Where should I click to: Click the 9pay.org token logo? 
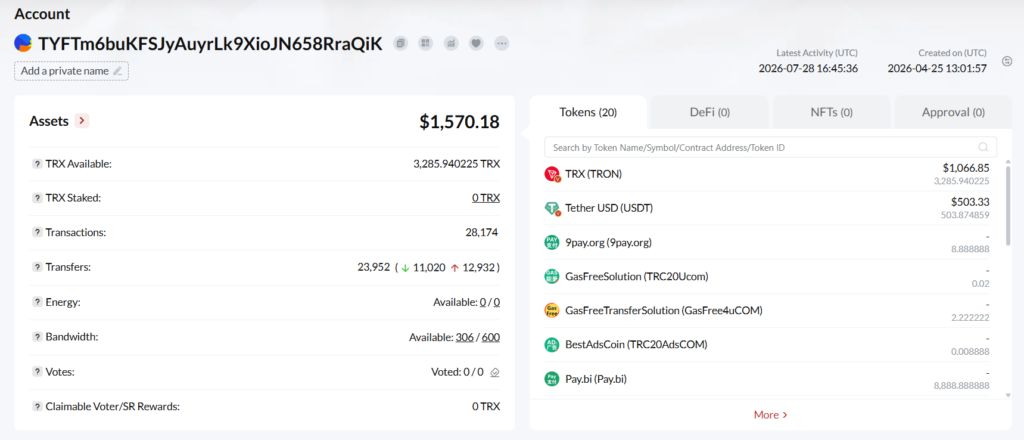552,242
